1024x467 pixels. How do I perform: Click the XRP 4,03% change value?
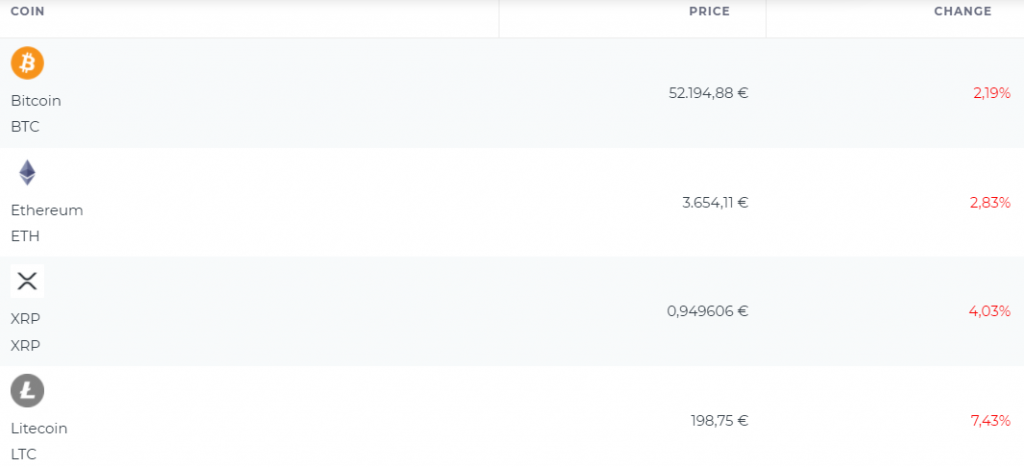pos(990,312)
